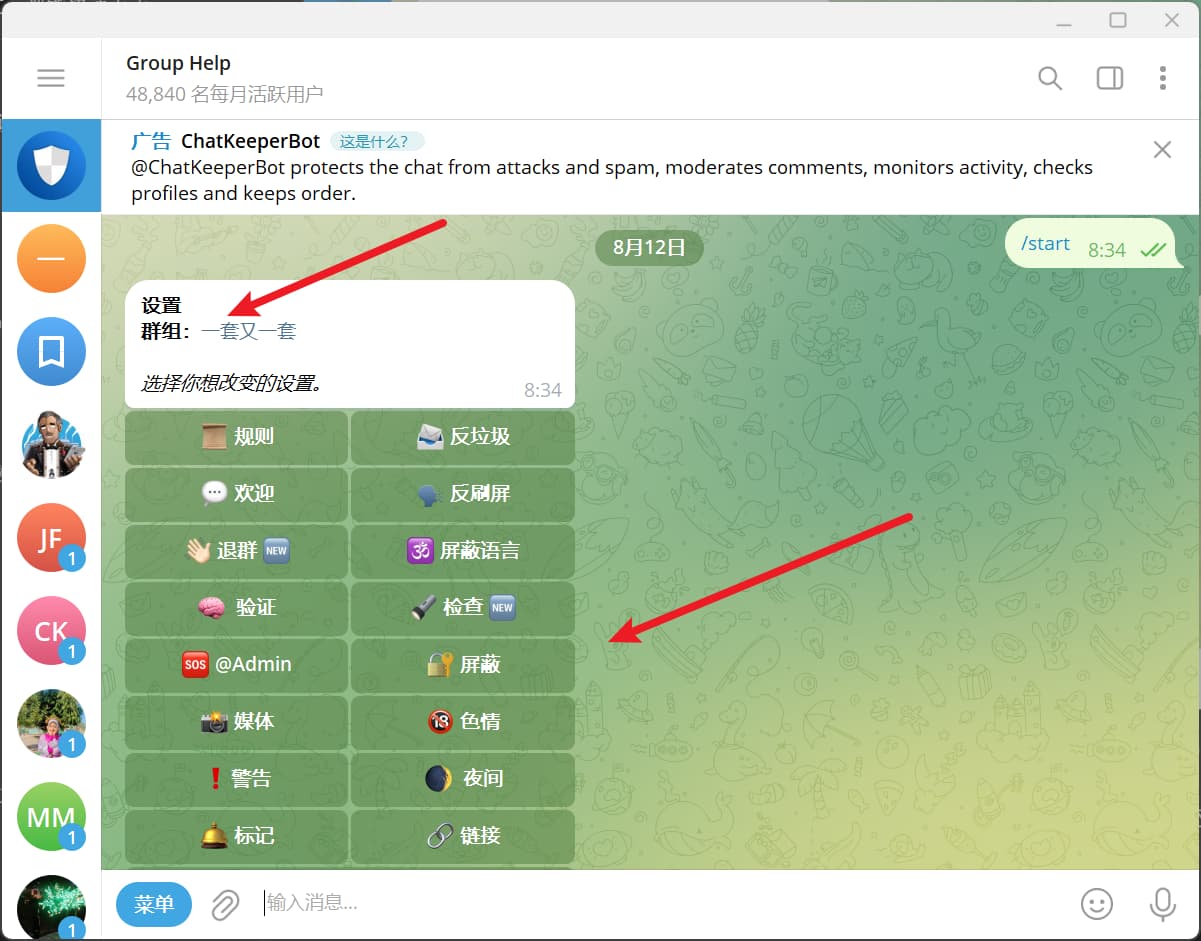The image size is (1201, 941).
Task: Open the JF contact chat
Action: pyautogui.click(x=51, y=537)
